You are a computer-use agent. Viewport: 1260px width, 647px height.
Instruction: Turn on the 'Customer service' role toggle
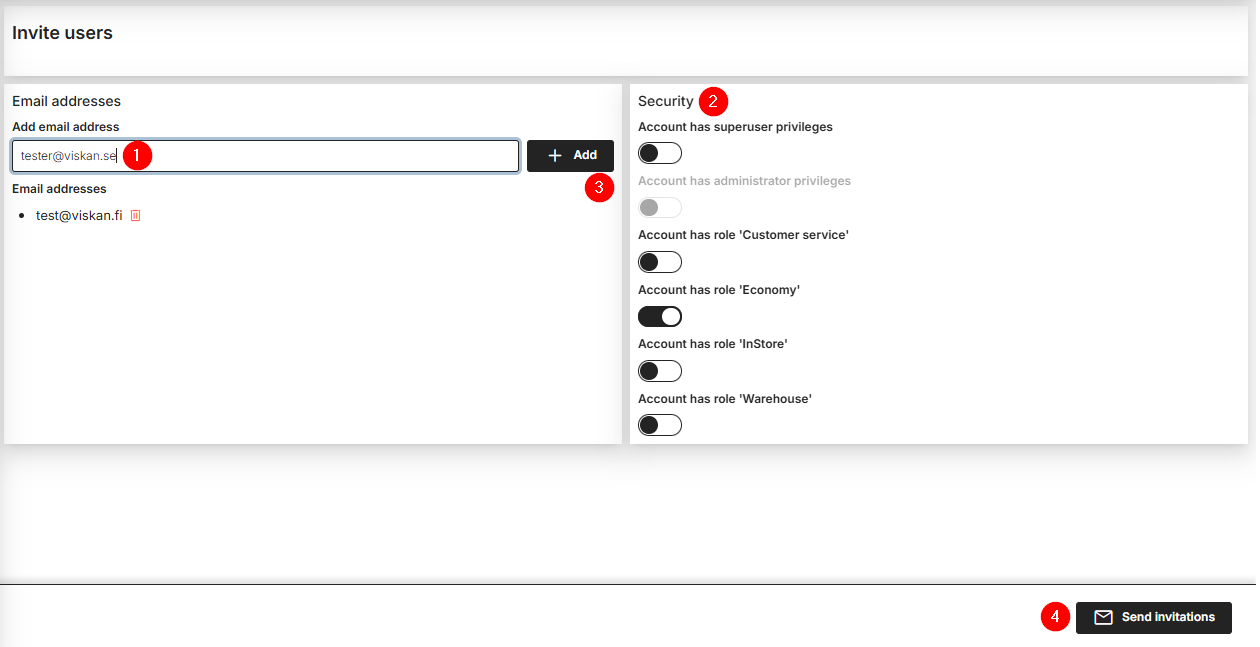[x=660, y=262]
